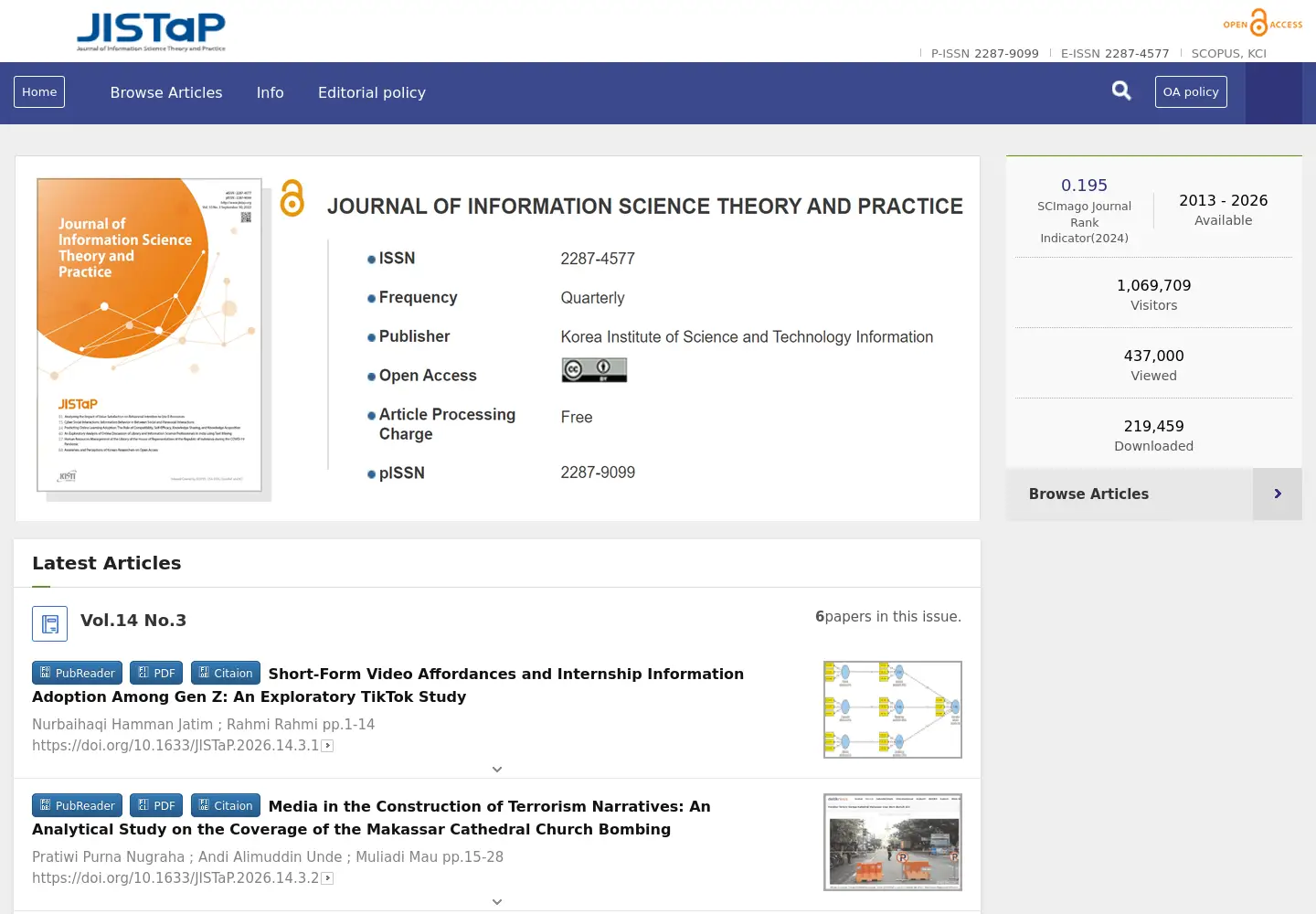Click the 0.195 SCImago rank value
The image size is (1316, 914).
click(1084, 185)
